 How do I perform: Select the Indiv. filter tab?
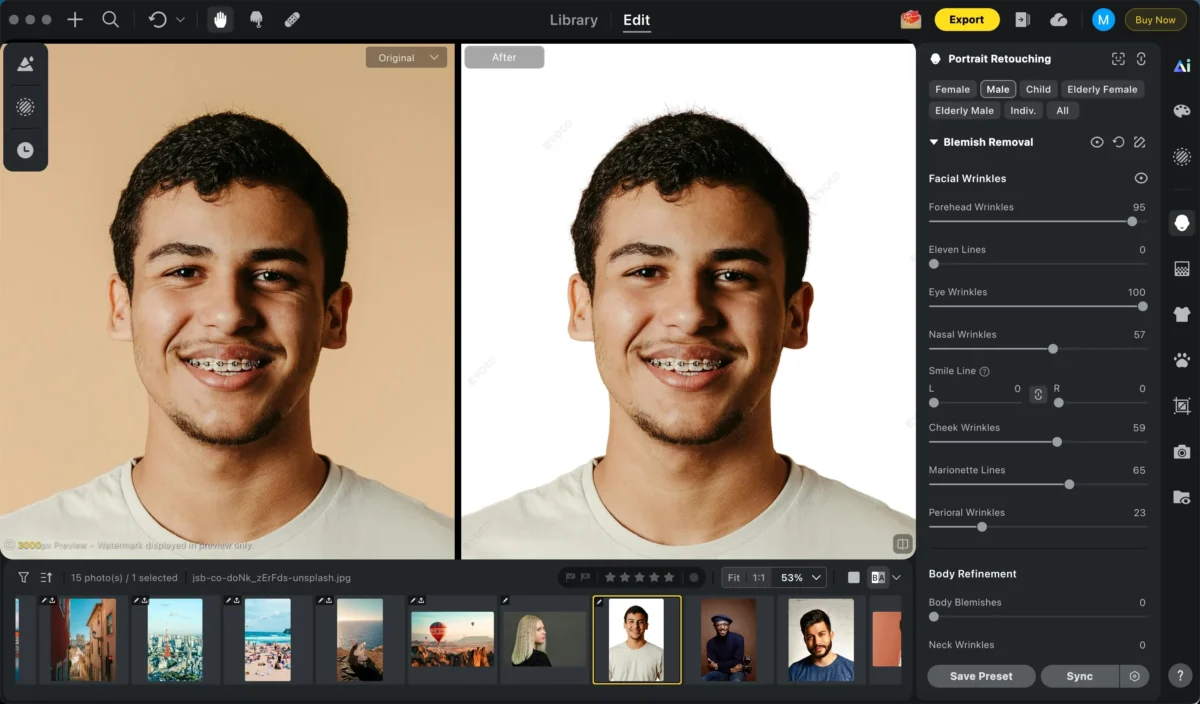point(1023,110)
